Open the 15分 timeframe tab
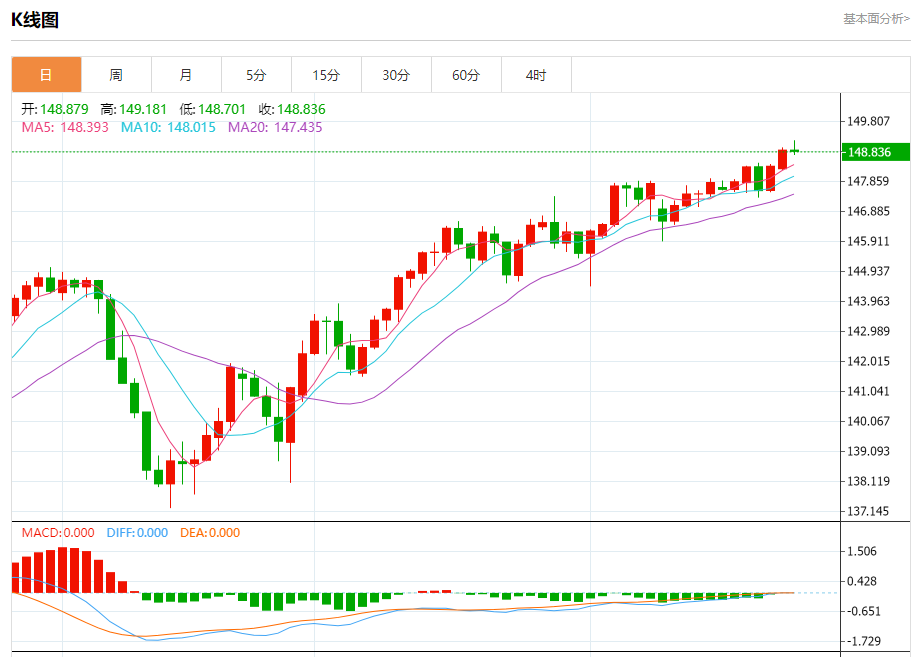Viewport: 920px width, 657px height. [x=326, y=74]
